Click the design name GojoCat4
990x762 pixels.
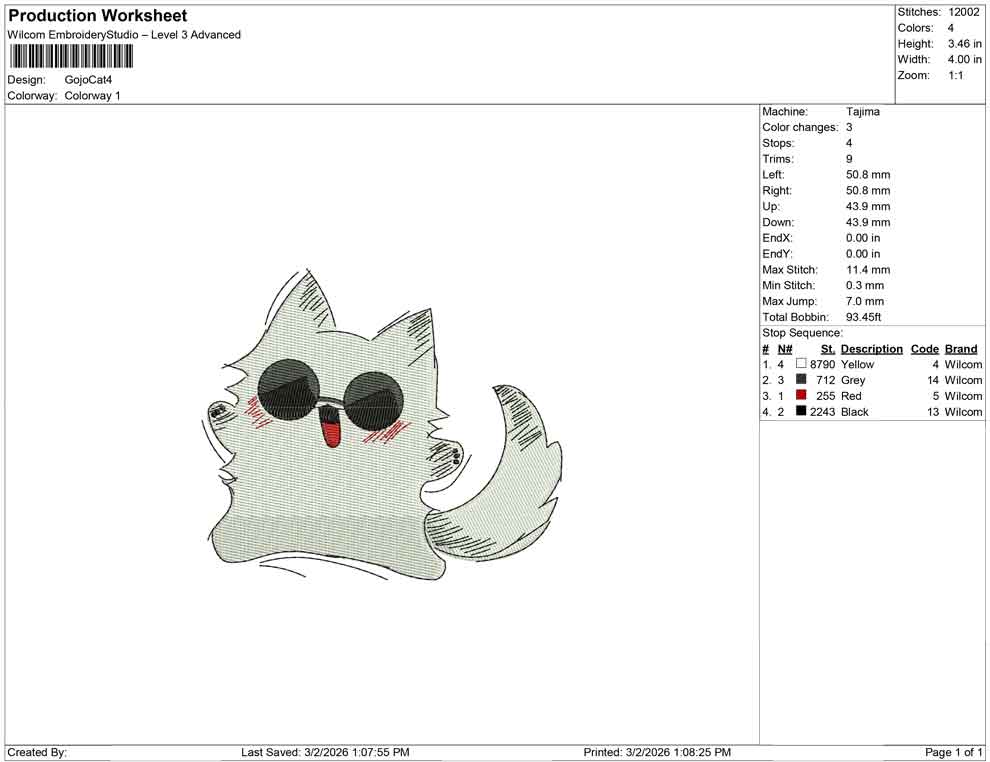point(88,80)
